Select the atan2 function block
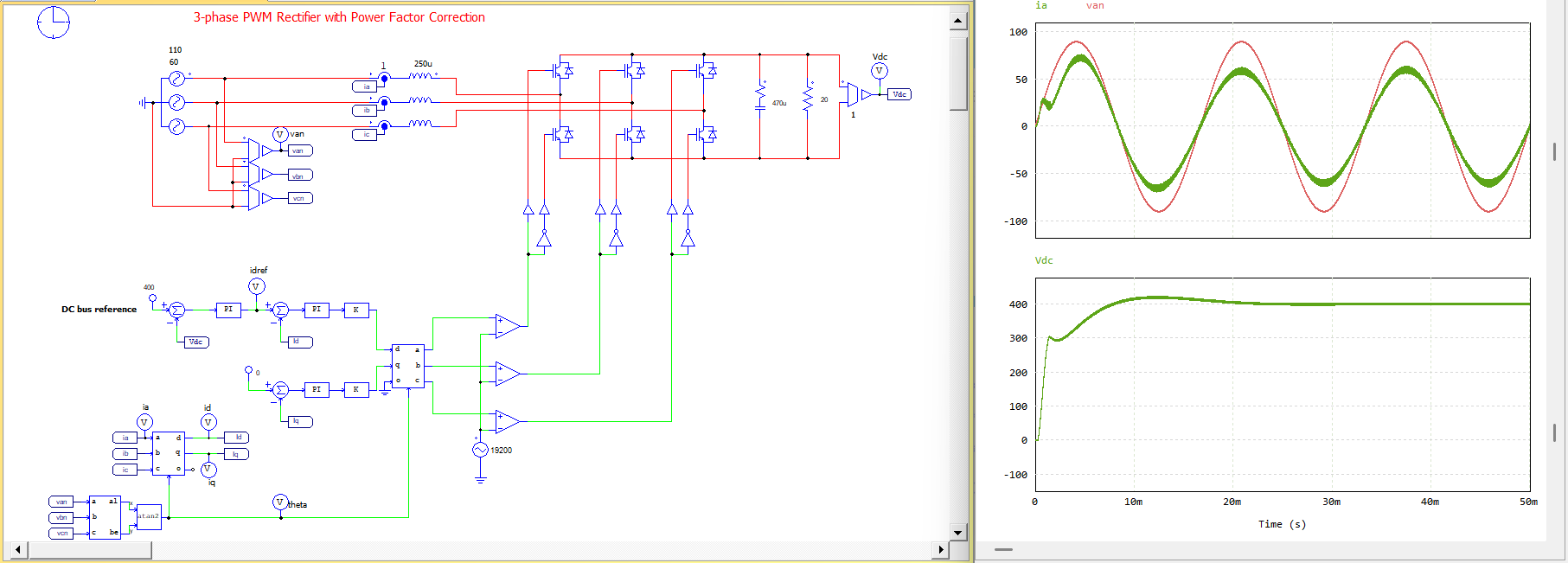This screenshot has width=1568, height=563. tap(149, 516)
